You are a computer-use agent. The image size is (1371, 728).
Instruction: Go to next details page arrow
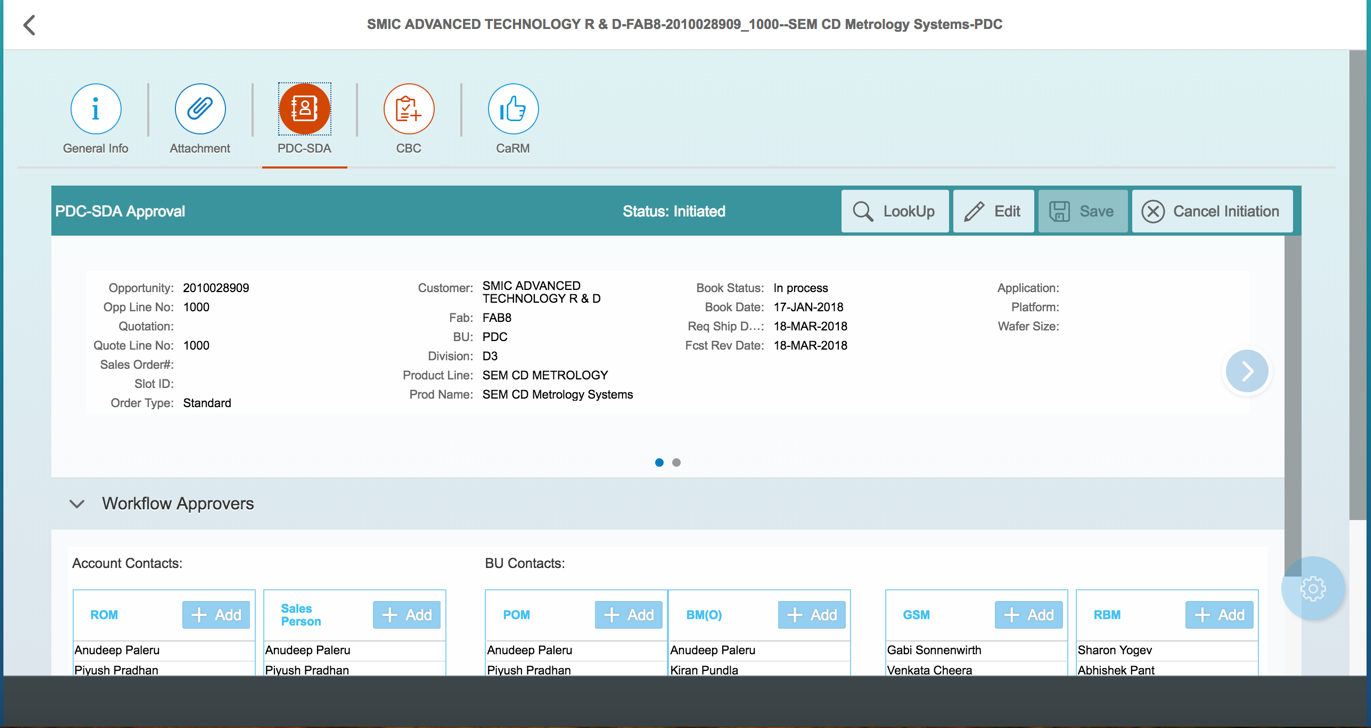point(1247,371)
